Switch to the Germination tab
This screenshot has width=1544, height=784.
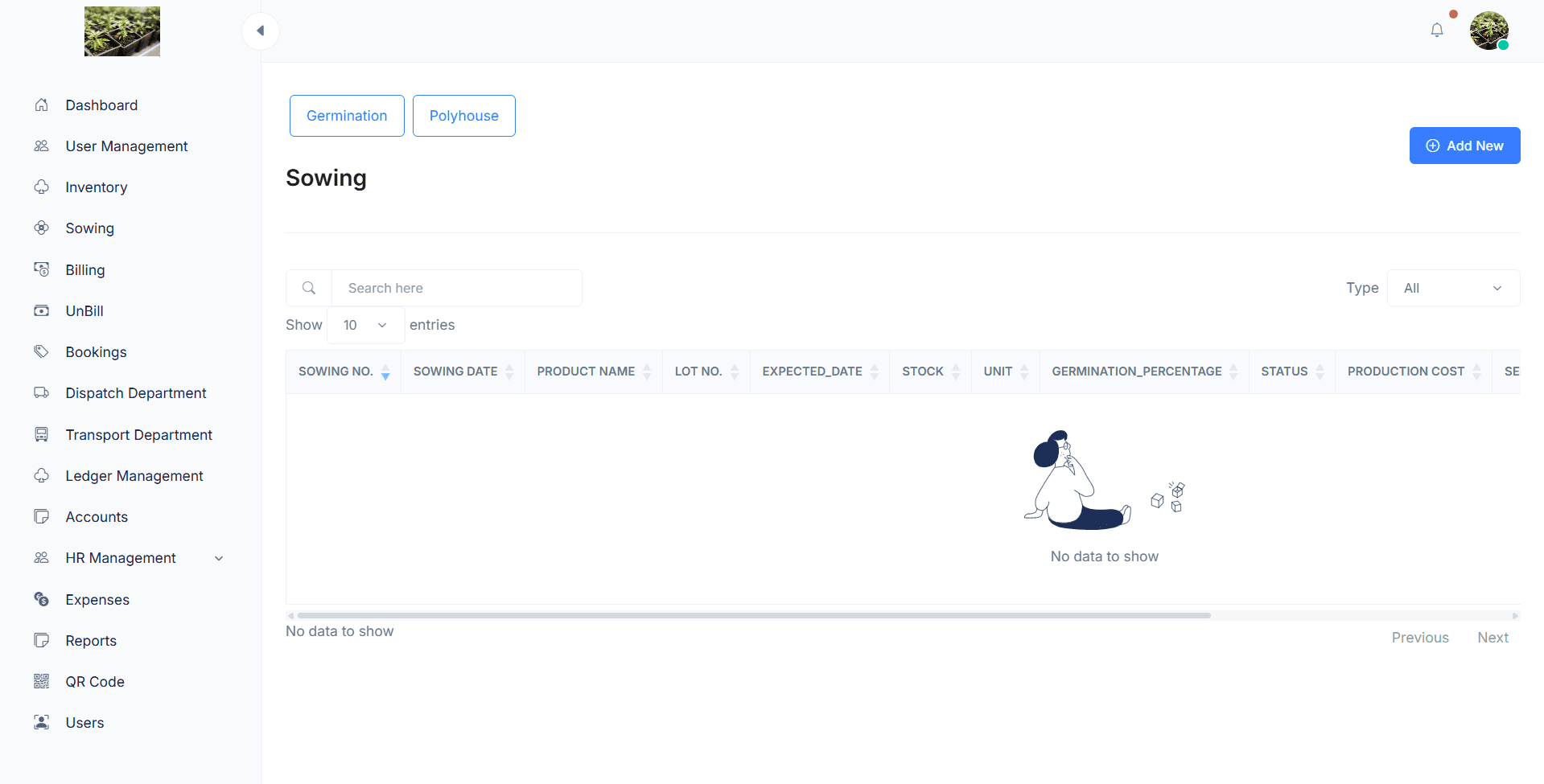(347, 116)
